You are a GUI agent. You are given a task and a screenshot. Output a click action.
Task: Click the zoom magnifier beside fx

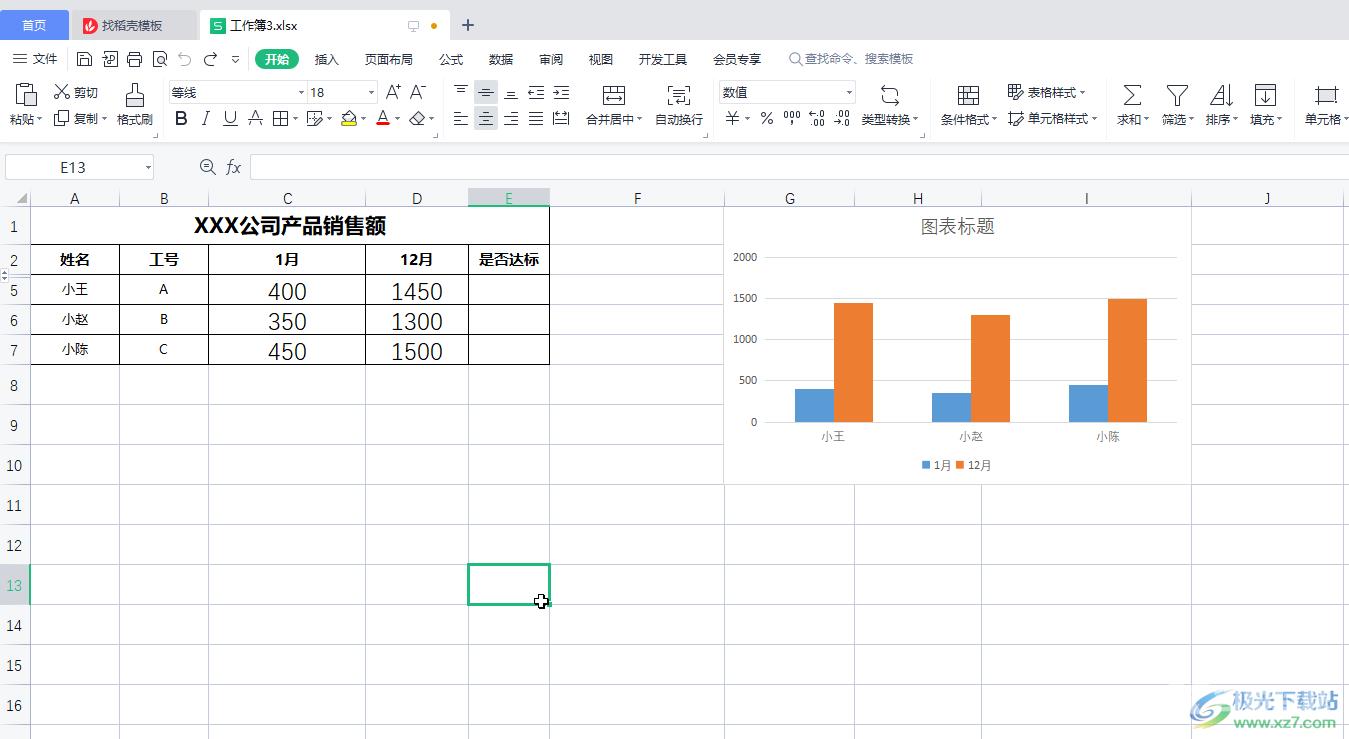(207, 167)
